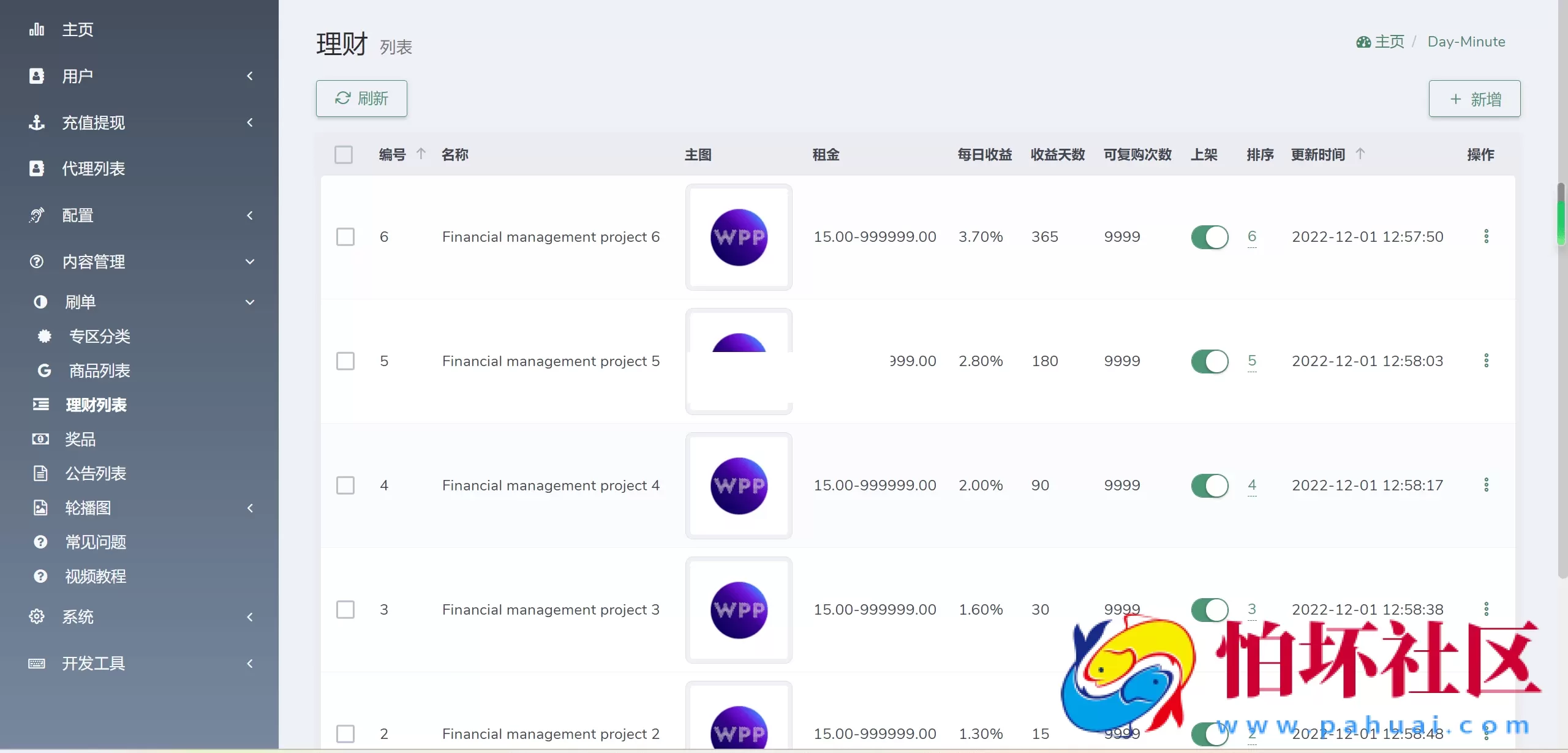Open 代理列表 via its sidebar icon
This screenshot has width=1568, height=753.
37,169
